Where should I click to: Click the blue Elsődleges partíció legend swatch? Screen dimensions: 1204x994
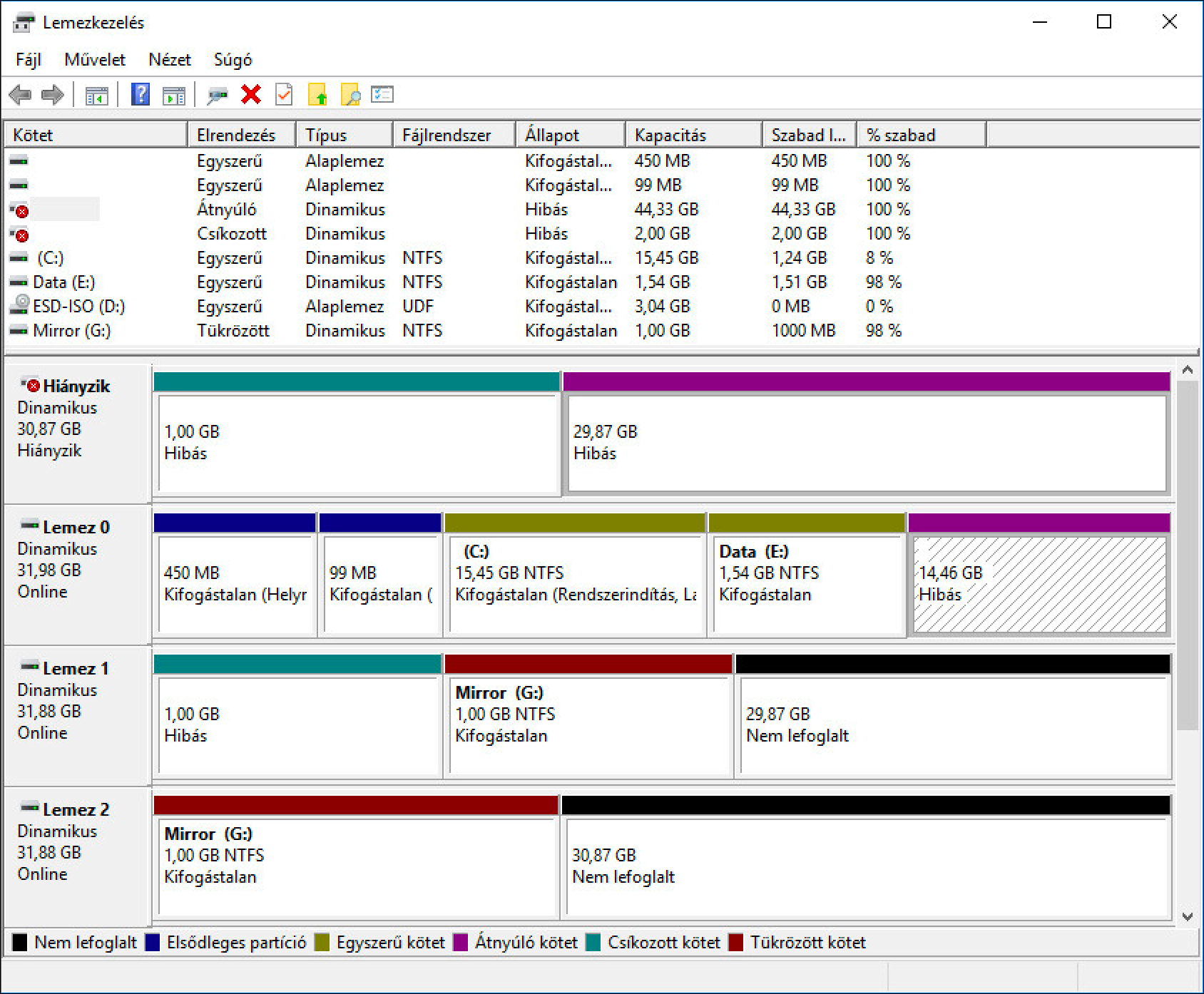coord(153,943)
